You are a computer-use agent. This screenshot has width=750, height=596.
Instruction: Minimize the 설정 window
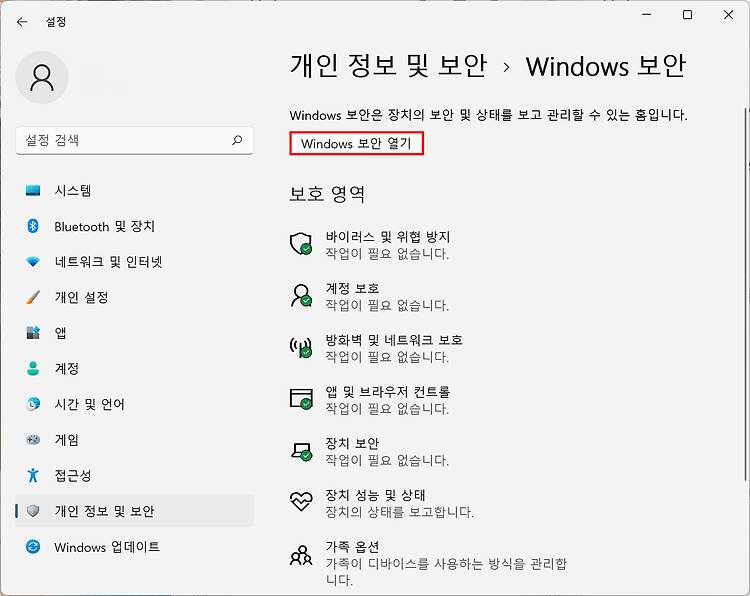point(646,15)
